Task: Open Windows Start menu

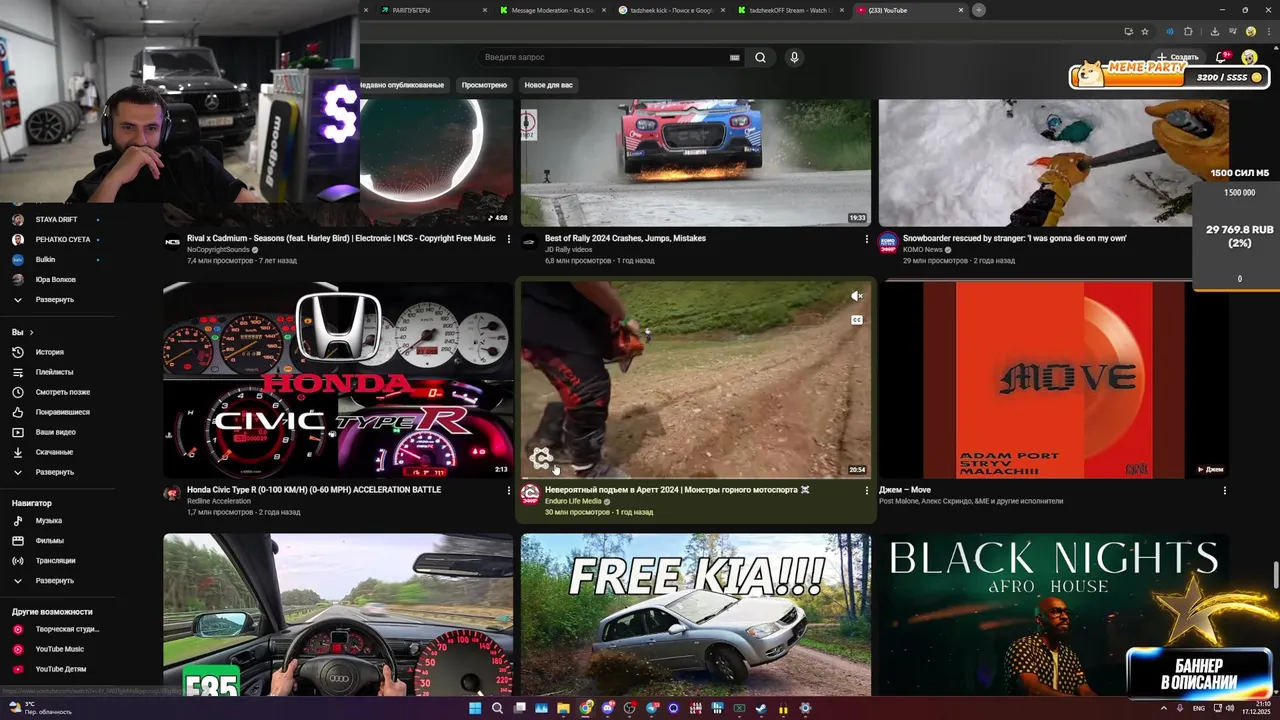Action: pyautogui.click(x=475, y=708)
